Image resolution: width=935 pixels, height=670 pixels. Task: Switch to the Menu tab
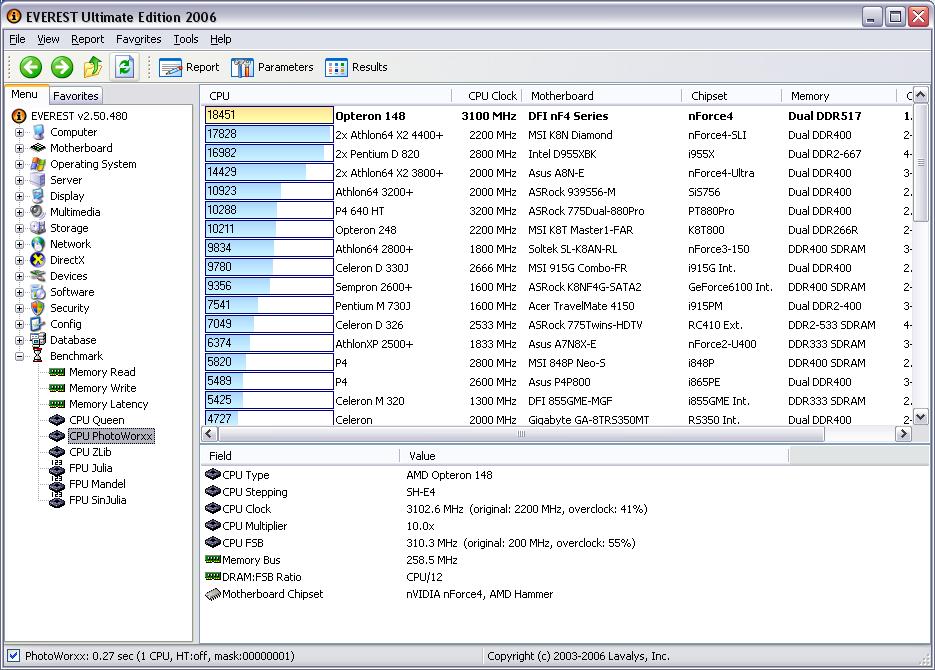tap(24, 94)
